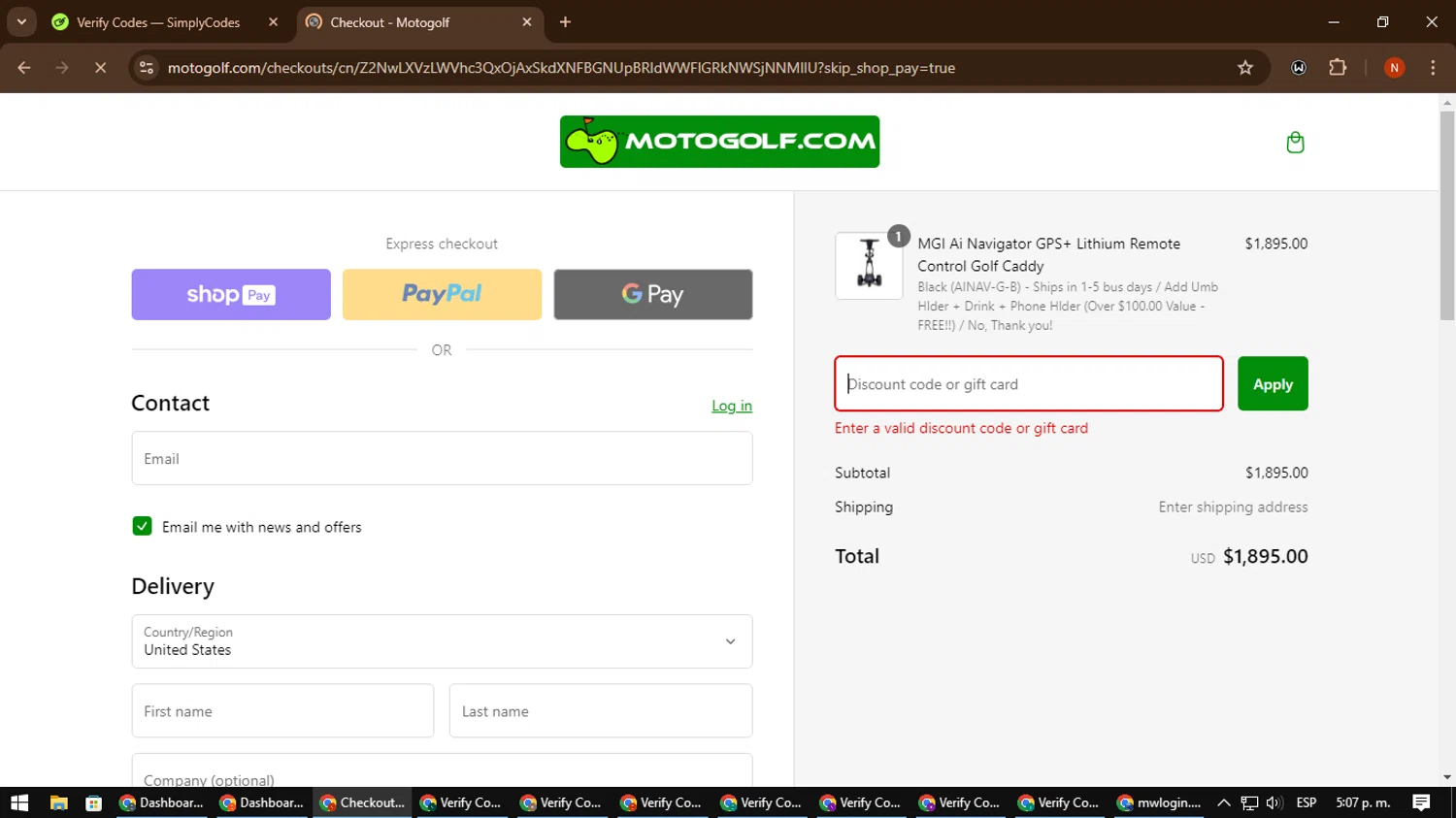Open Microsoft Store taskbar icon
1456x818 pixels.
pyautogui.click(x=94, y=802)
